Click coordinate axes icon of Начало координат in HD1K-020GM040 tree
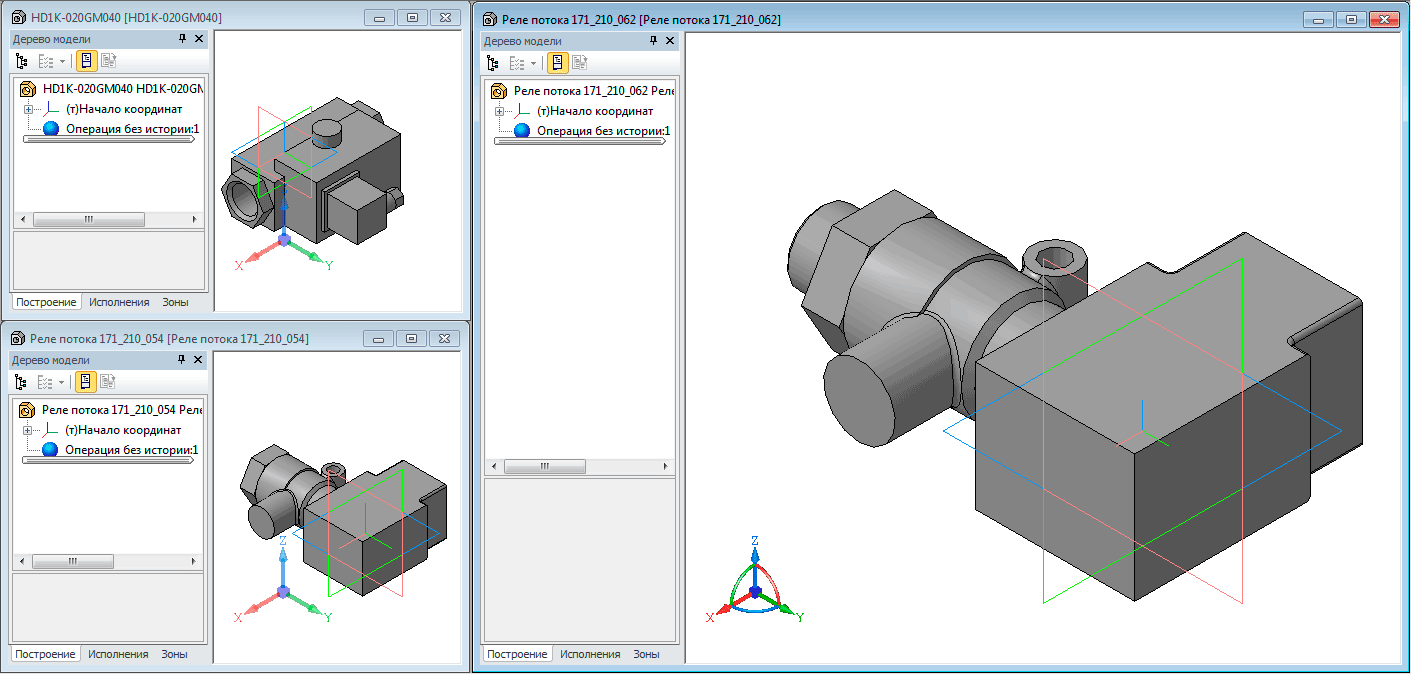This screenshot has width=1412, height=675. 52,109
